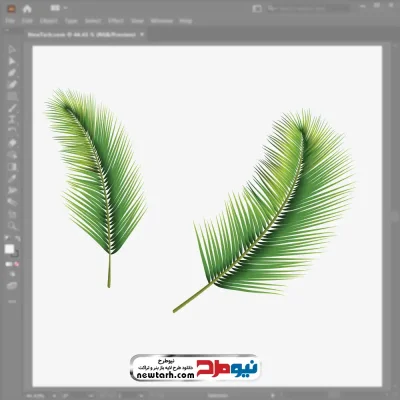Expand the zoom level dropdown in status bar
The height and width of the screenshot is (400, 400).
point(54,396)
